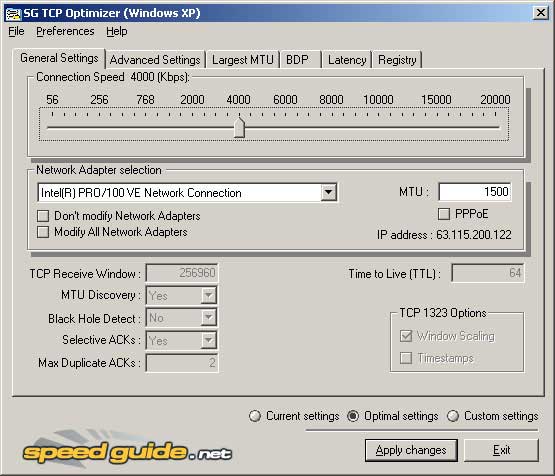Open the MTU Discovery dropdown
Image resolution: width=555 pixels, height=476 pixels.
point(208,295)
